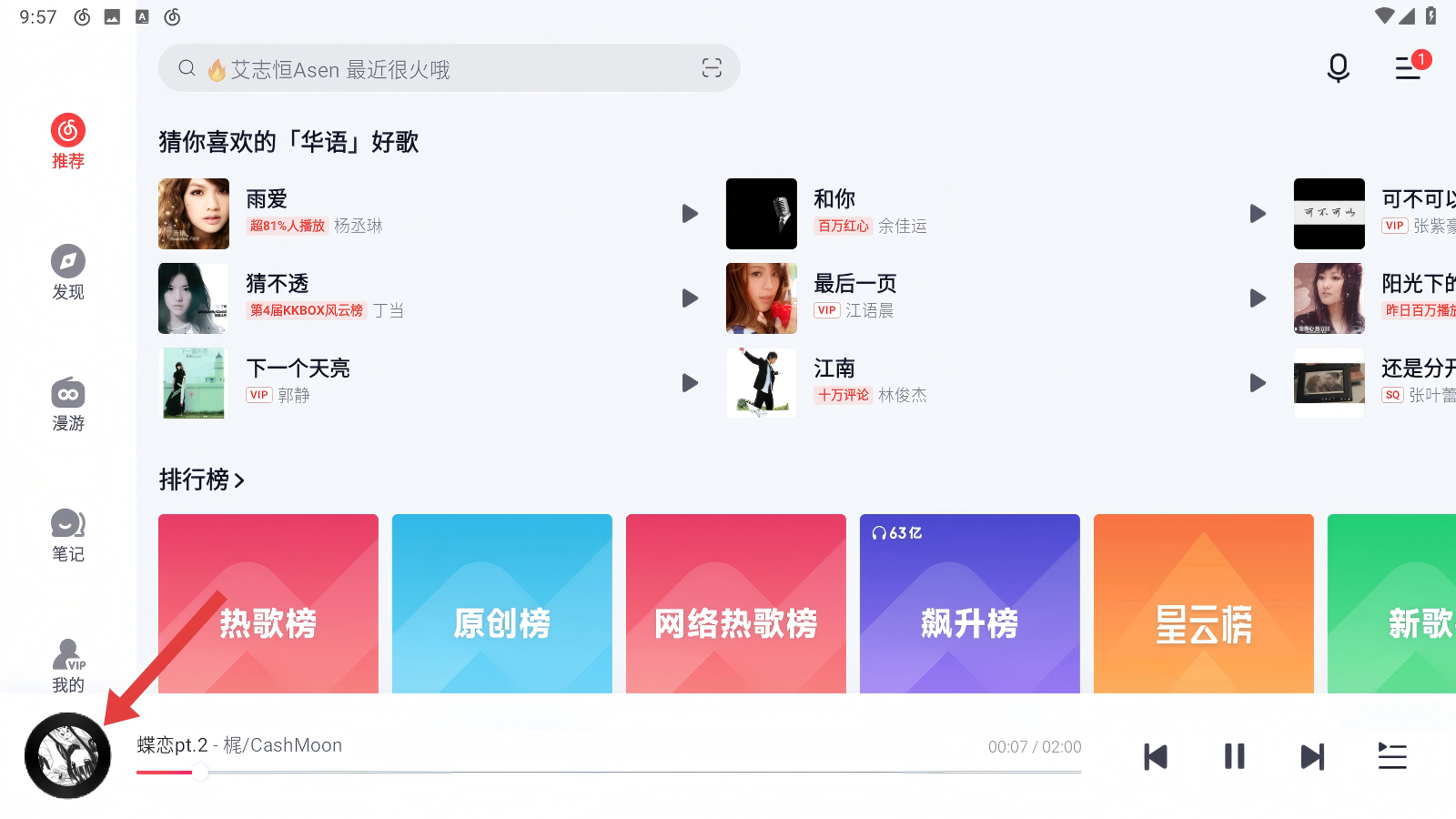Click the playback progress slider

point(609,773)
